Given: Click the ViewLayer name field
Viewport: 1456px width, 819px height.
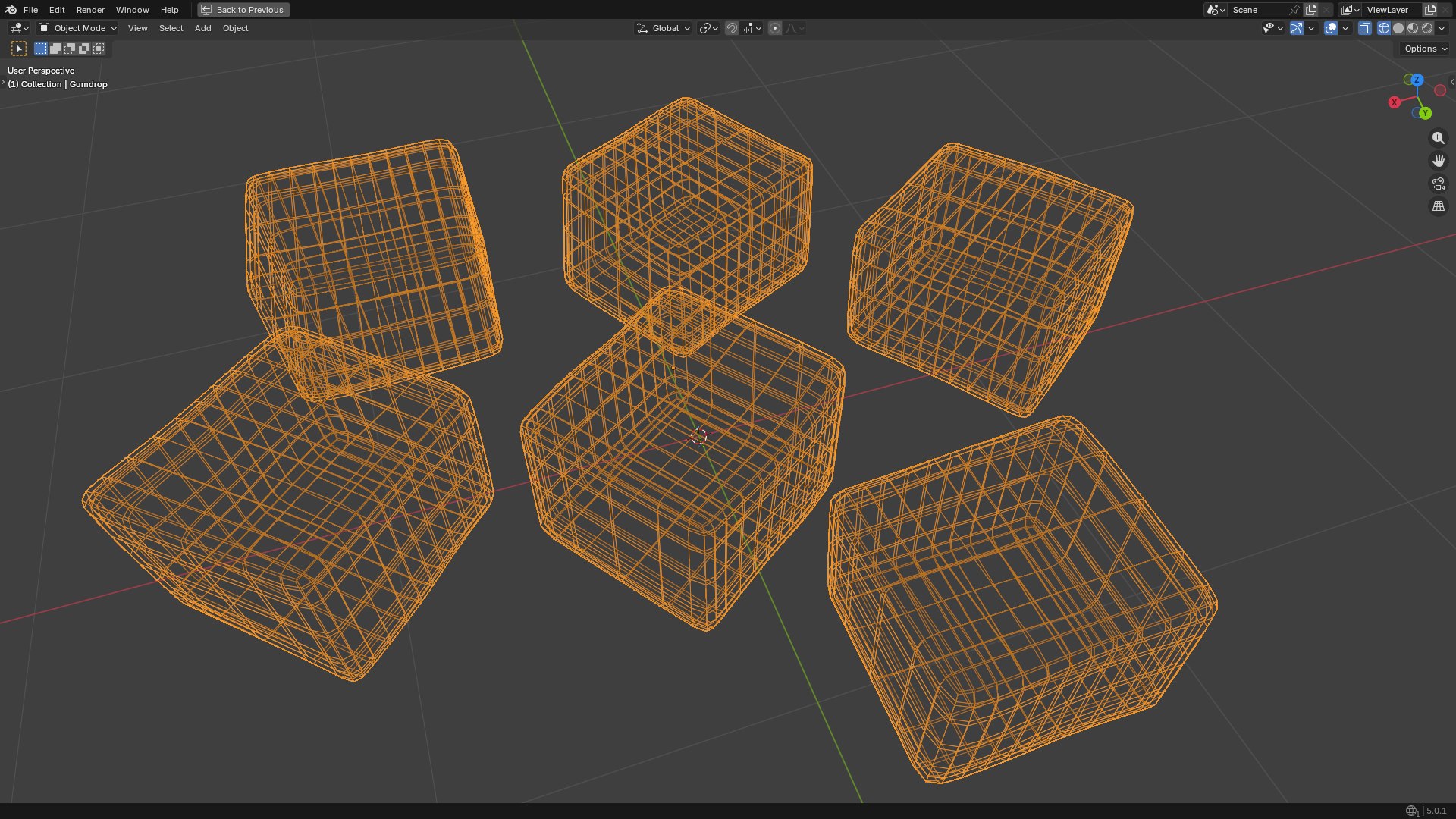Looking at the screenshot, I should [1392, 10].
